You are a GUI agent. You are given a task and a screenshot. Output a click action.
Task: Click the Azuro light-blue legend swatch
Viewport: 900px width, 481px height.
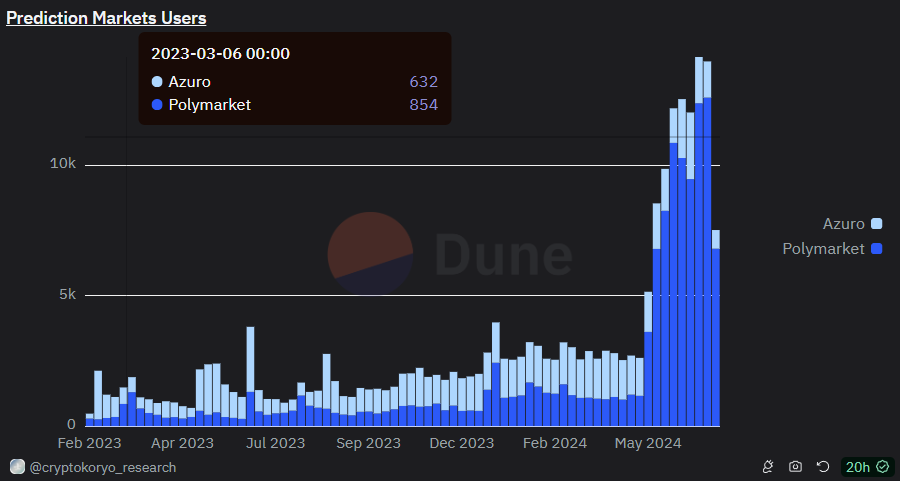coord(876,223)
